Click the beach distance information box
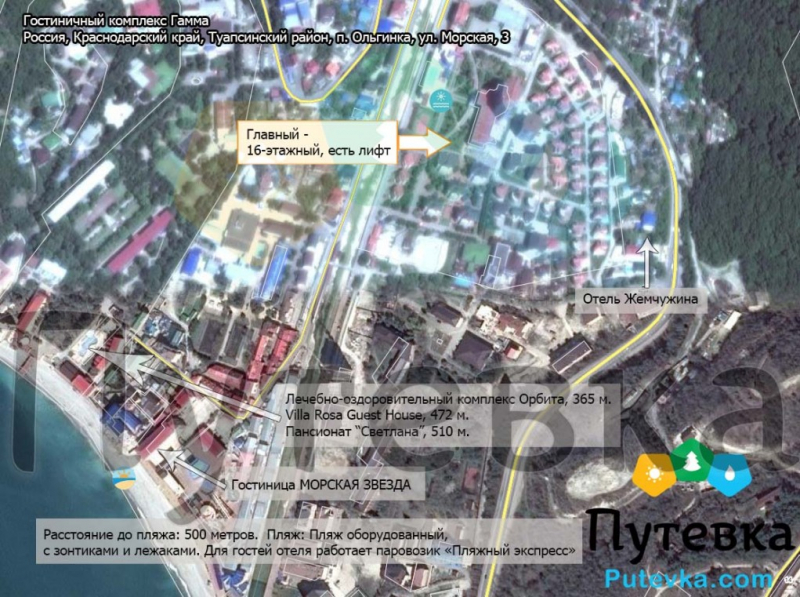This screenshot has height=597, width=800. pyautogui.click(x=310, y=541)
